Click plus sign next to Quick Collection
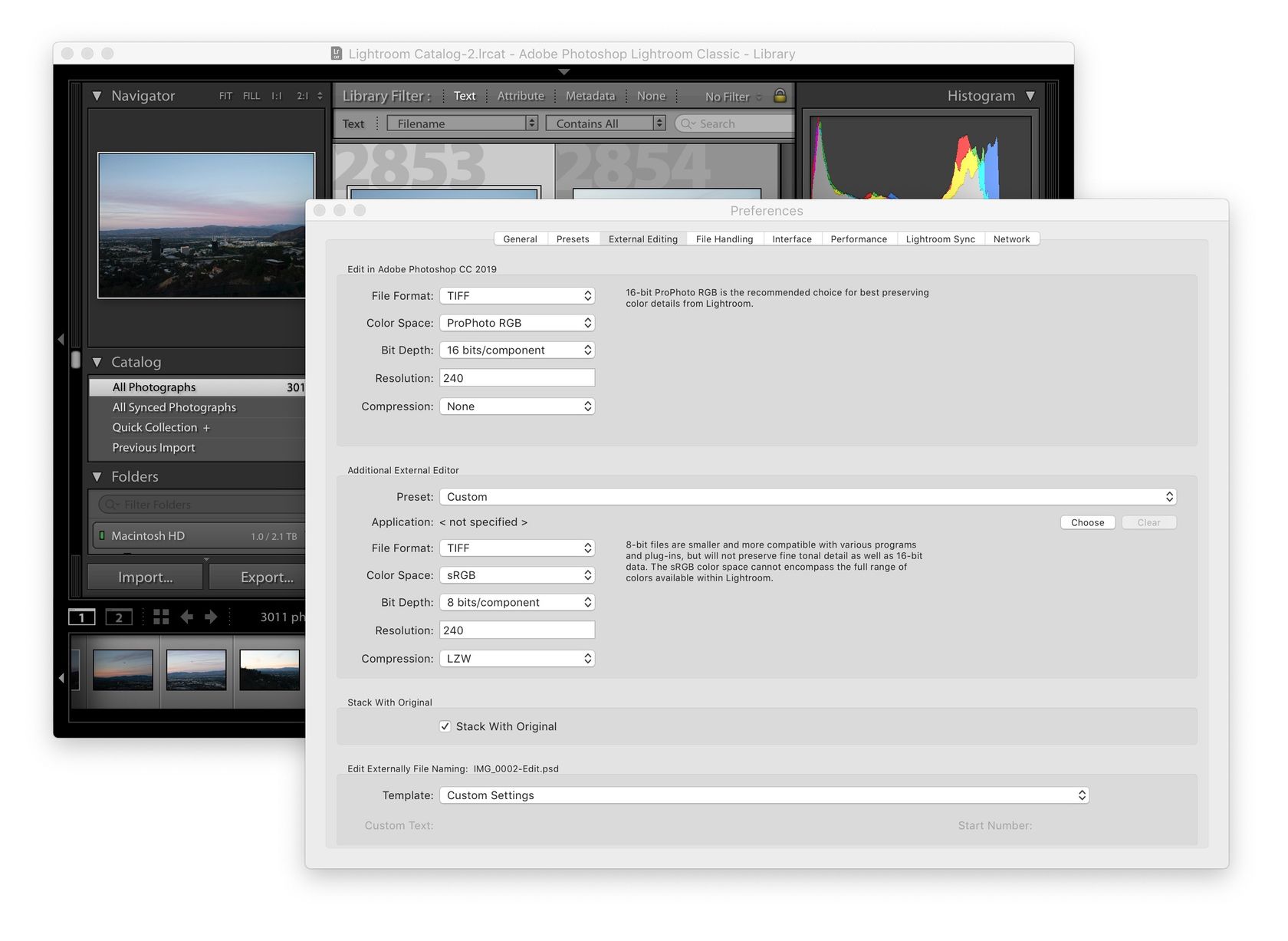Viewport: 1288px width, 941px height. pyautogui.click(x=206, y=428)
